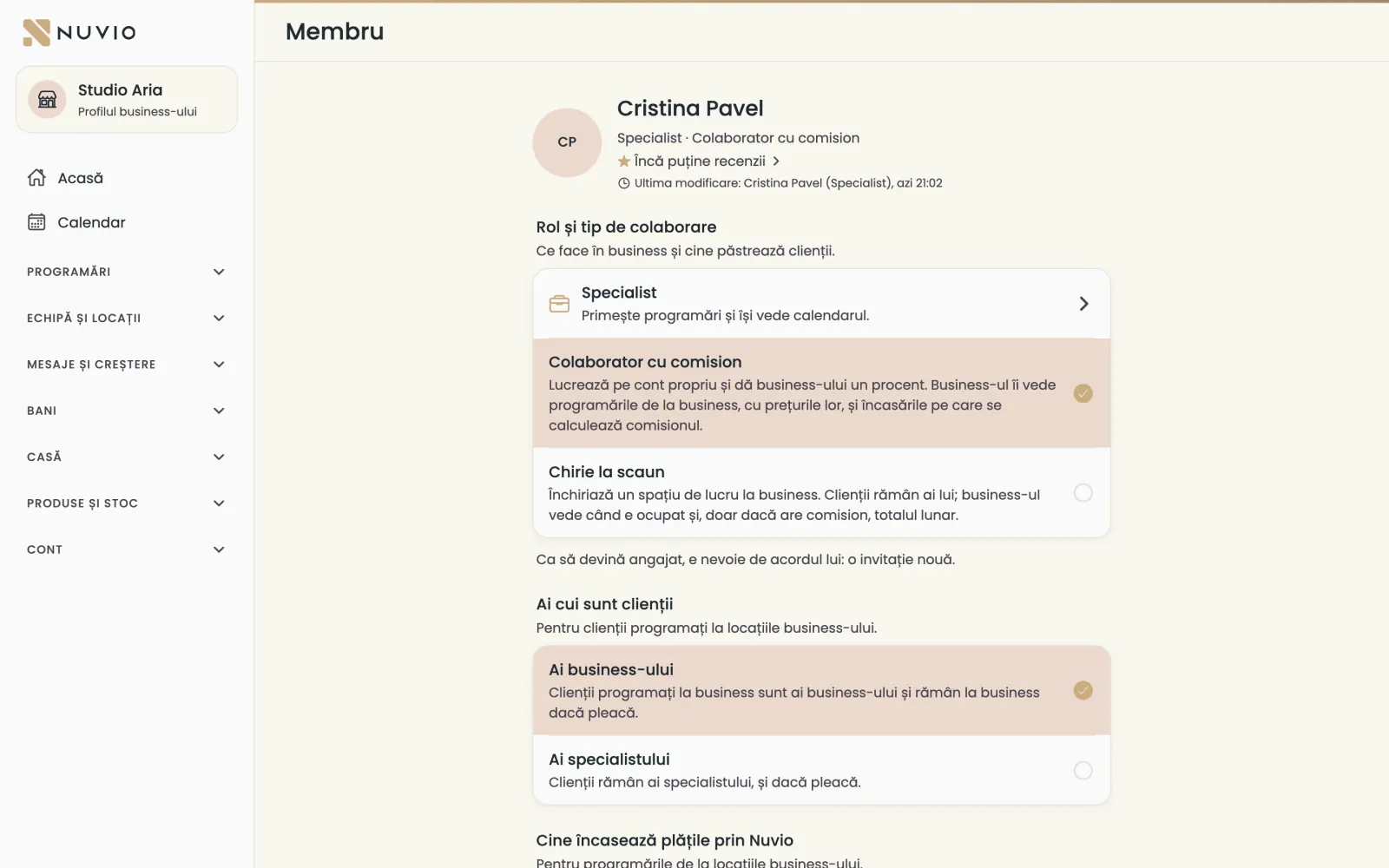Click the Nuvio logo icon
The image size is (1389, 868).
36,32
